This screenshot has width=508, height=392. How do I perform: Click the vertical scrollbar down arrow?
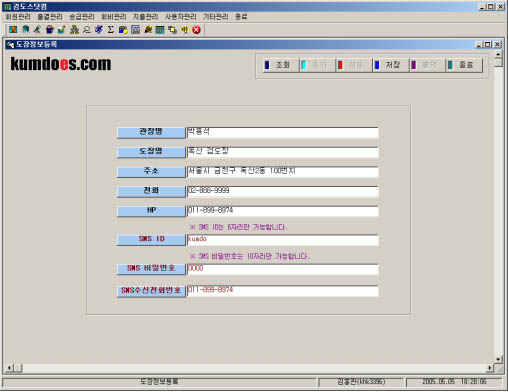[x=498, y=359]
